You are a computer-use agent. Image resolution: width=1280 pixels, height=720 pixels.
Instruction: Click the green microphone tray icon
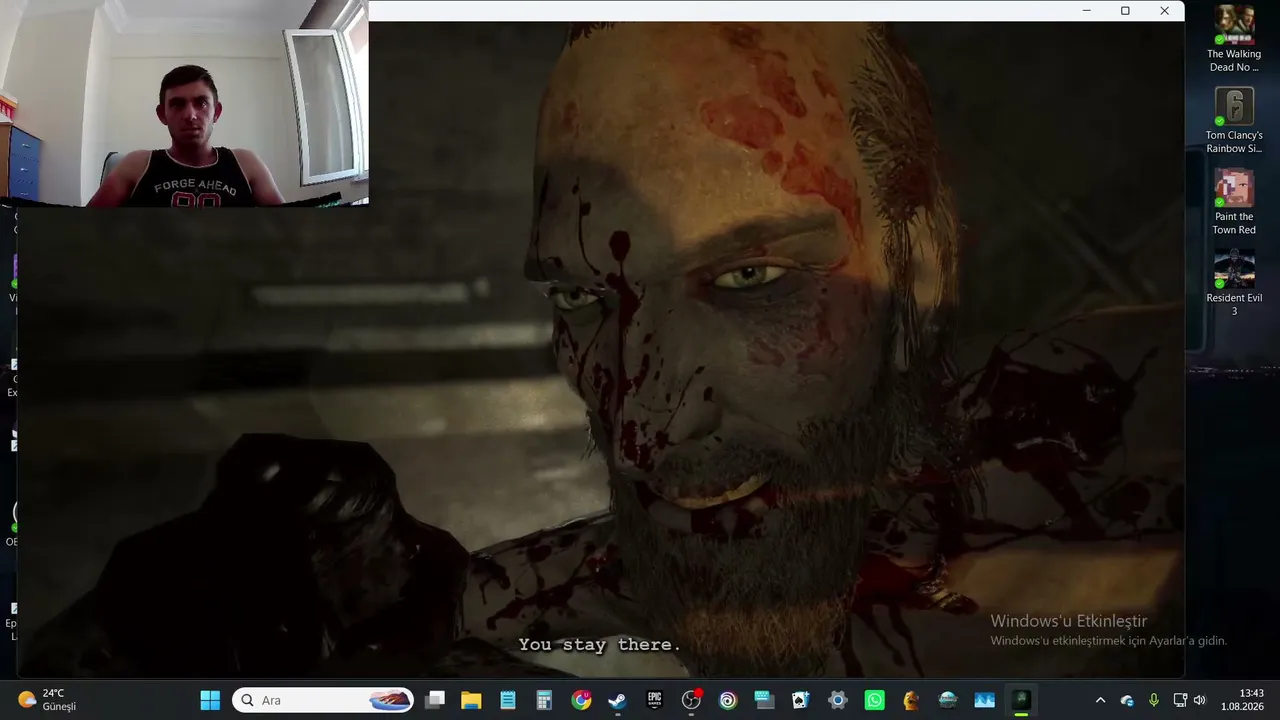1154,700
